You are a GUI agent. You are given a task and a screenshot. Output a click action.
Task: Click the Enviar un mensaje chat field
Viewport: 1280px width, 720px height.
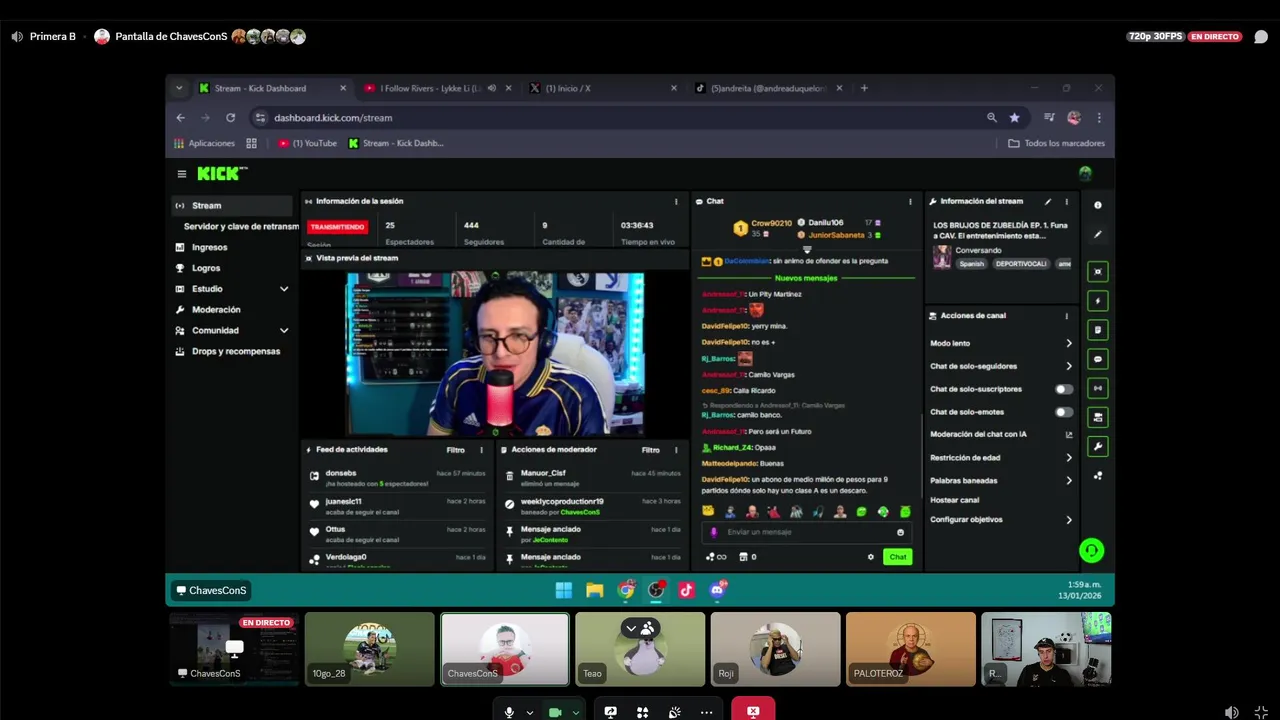tap(808, 532)
